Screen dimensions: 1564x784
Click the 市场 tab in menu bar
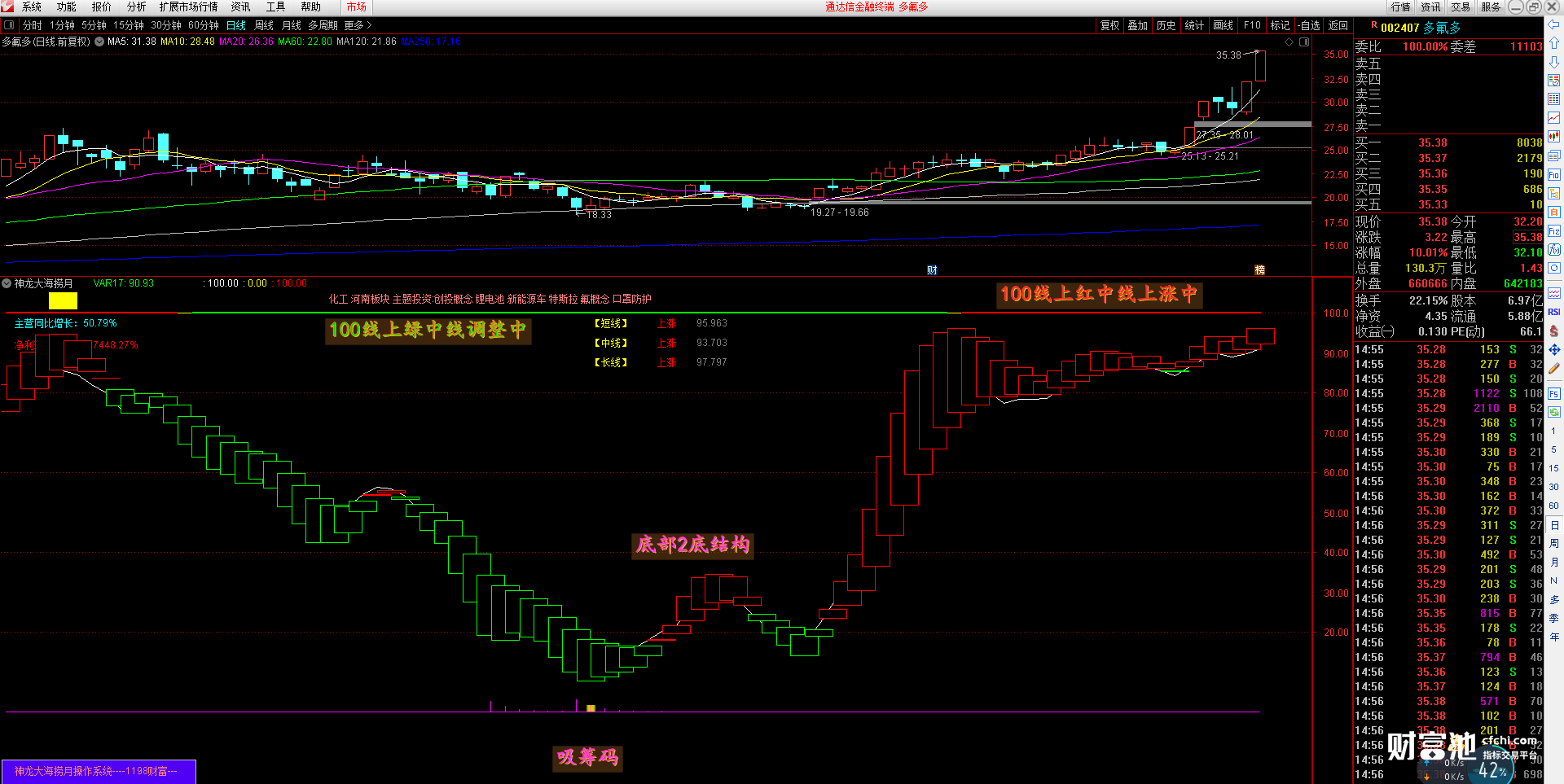357,7
